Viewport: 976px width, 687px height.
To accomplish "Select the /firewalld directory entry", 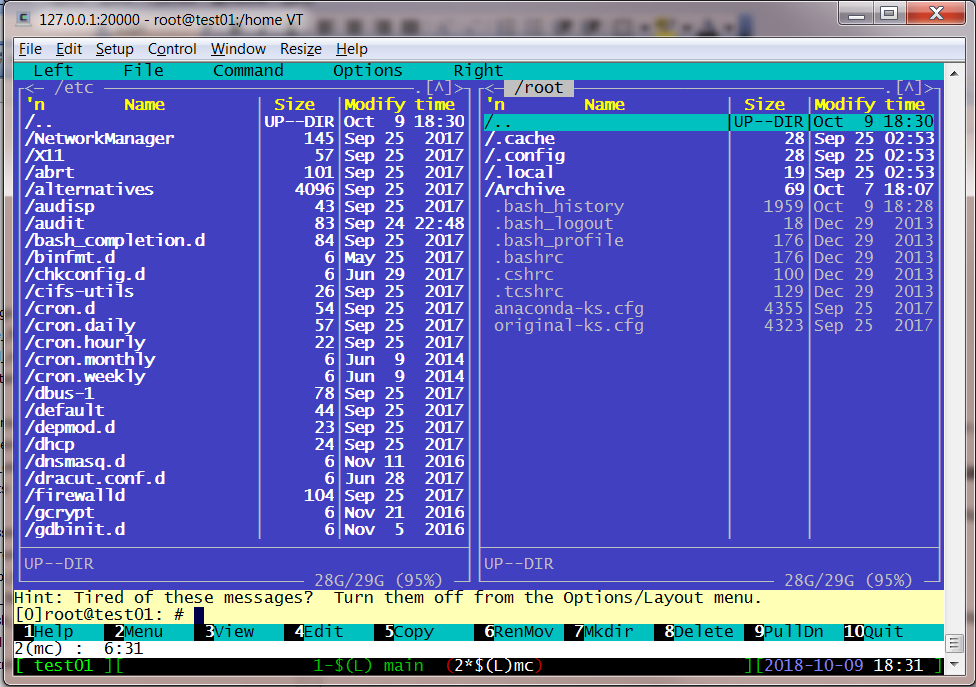I will (x=75, y=496).
